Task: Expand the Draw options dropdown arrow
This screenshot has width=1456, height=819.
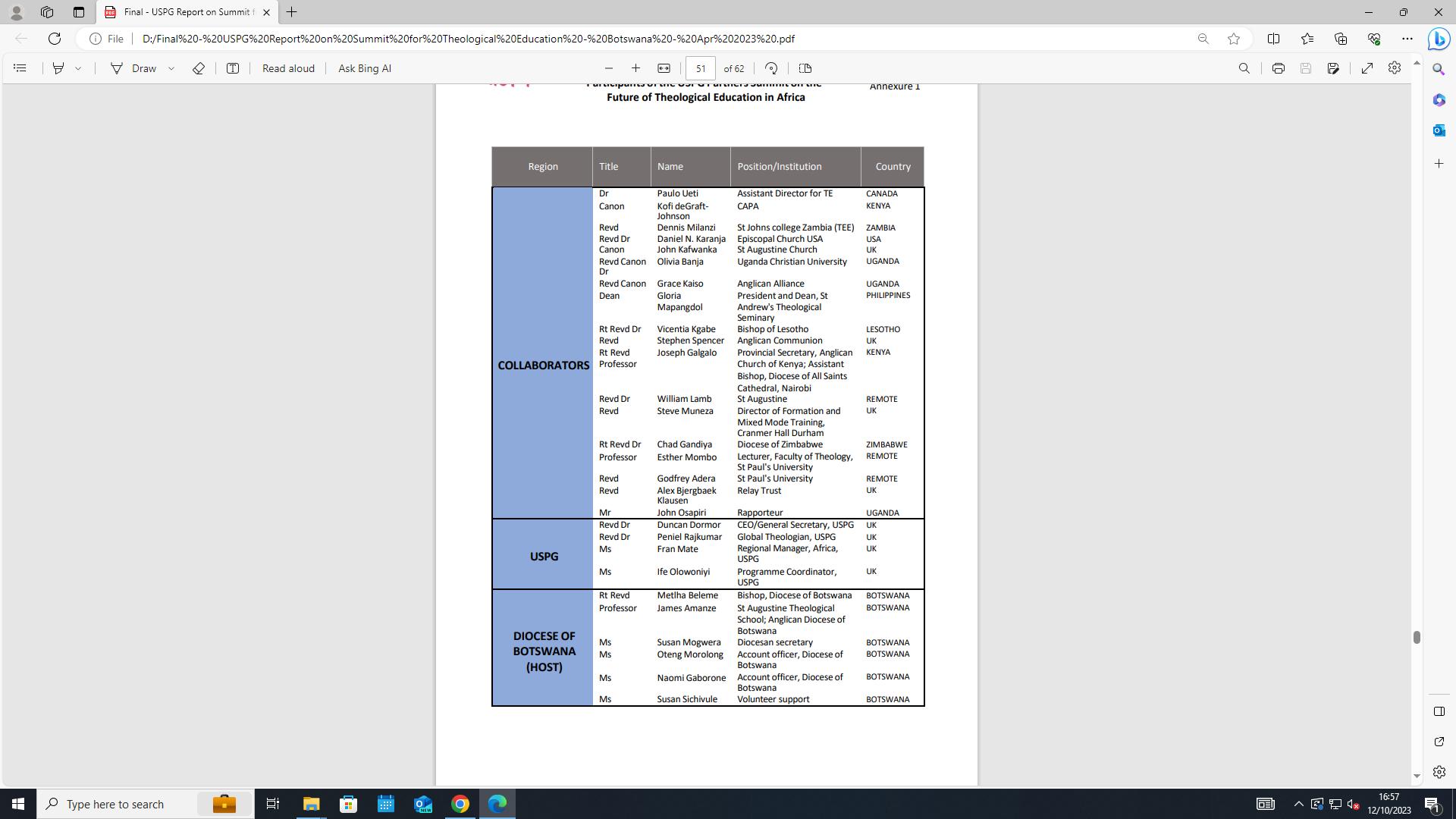Action: pyautogui.click(x=171, y=68)
